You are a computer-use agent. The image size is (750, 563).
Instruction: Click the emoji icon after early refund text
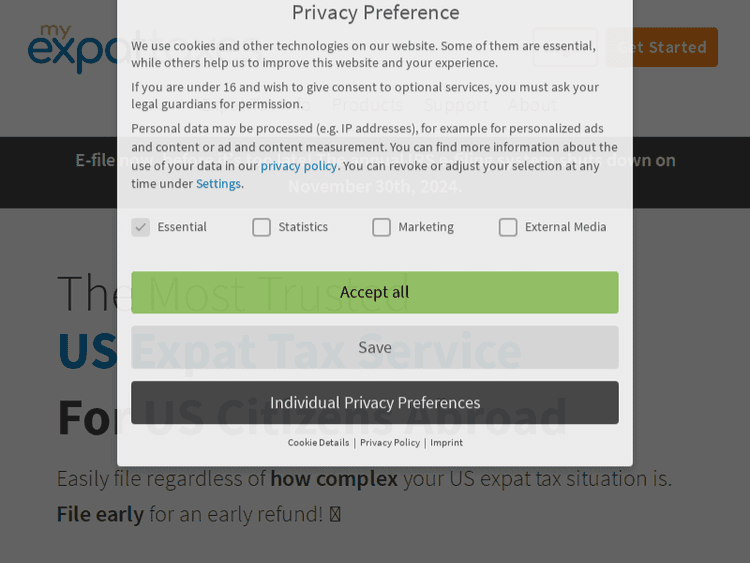coord(335,515)
